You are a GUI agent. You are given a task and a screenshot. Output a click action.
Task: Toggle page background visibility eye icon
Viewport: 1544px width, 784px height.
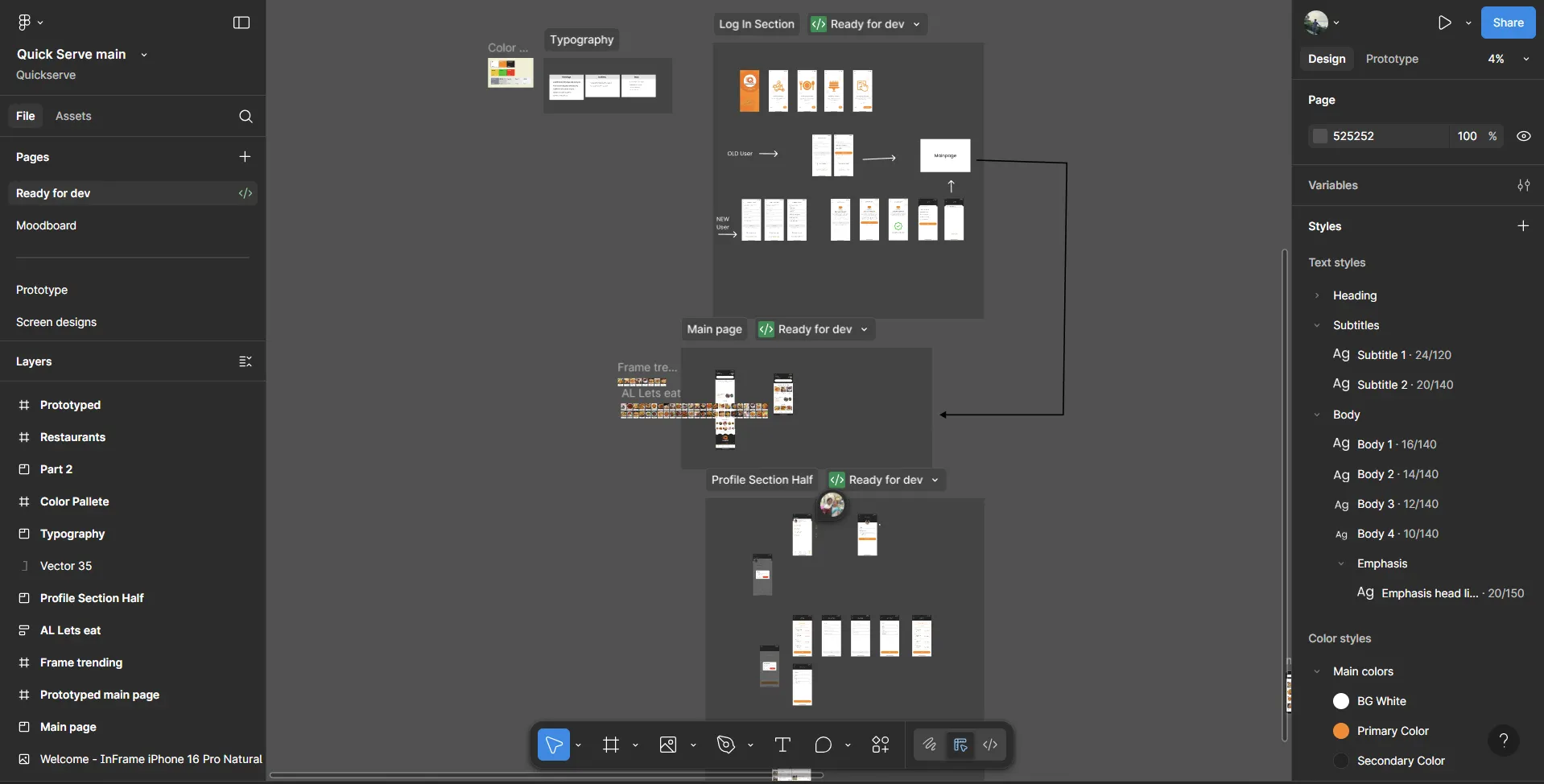(1524, 136)
